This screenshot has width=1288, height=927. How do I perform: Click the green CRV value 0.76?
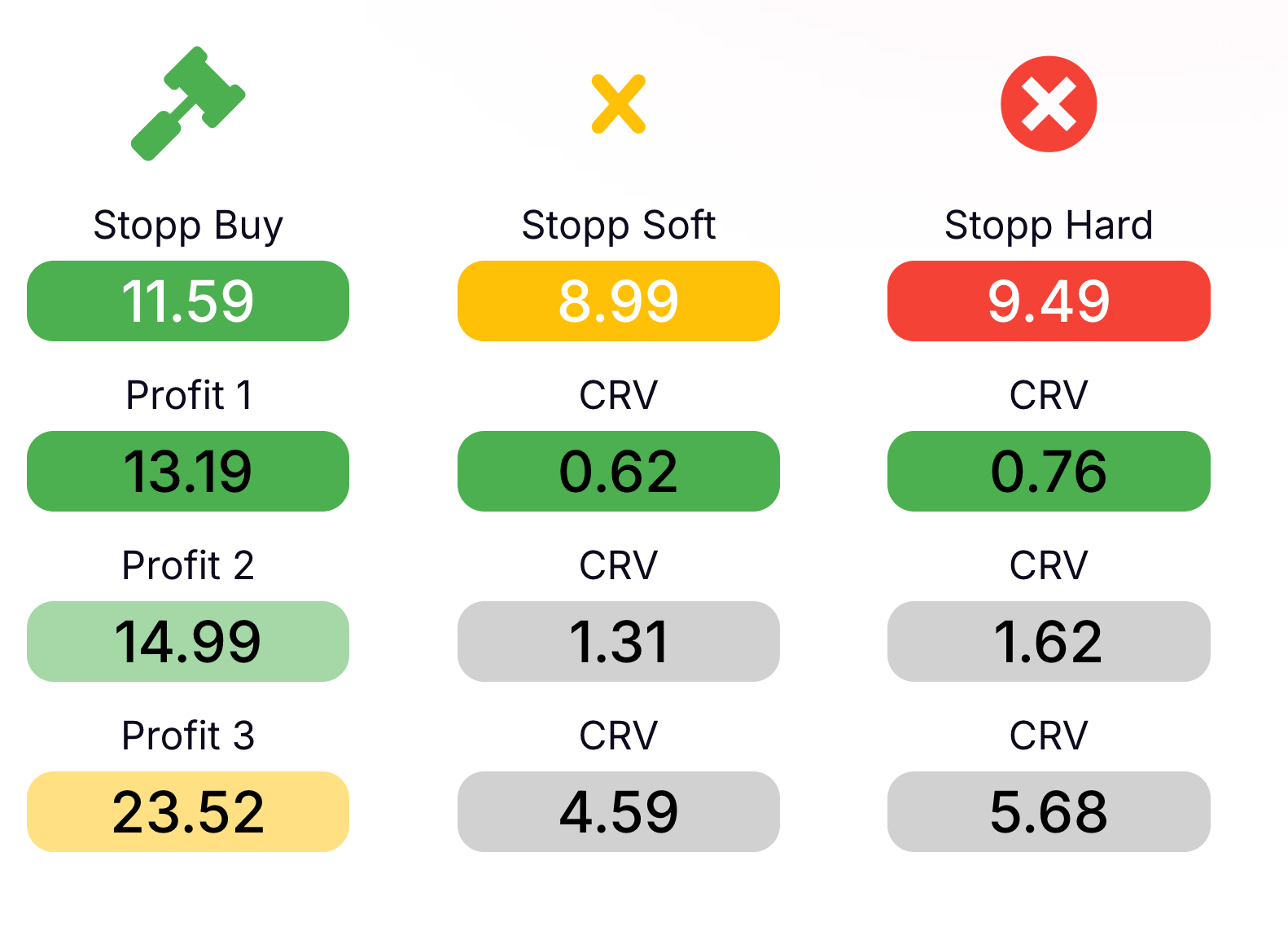[x=1049, y=471]
